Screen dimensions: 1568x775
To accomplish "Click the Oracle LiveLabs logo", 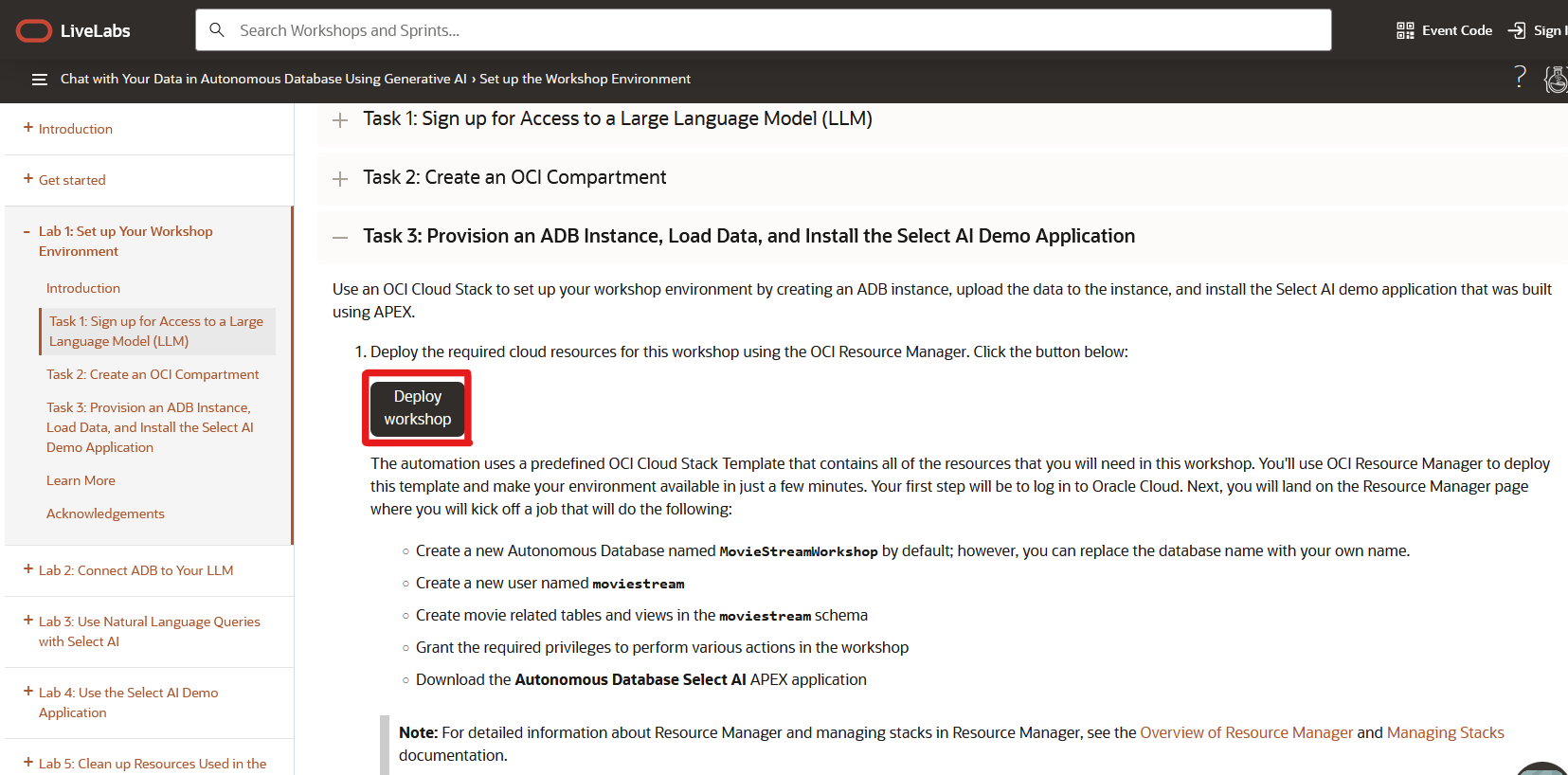I will (x=34, y=31).
